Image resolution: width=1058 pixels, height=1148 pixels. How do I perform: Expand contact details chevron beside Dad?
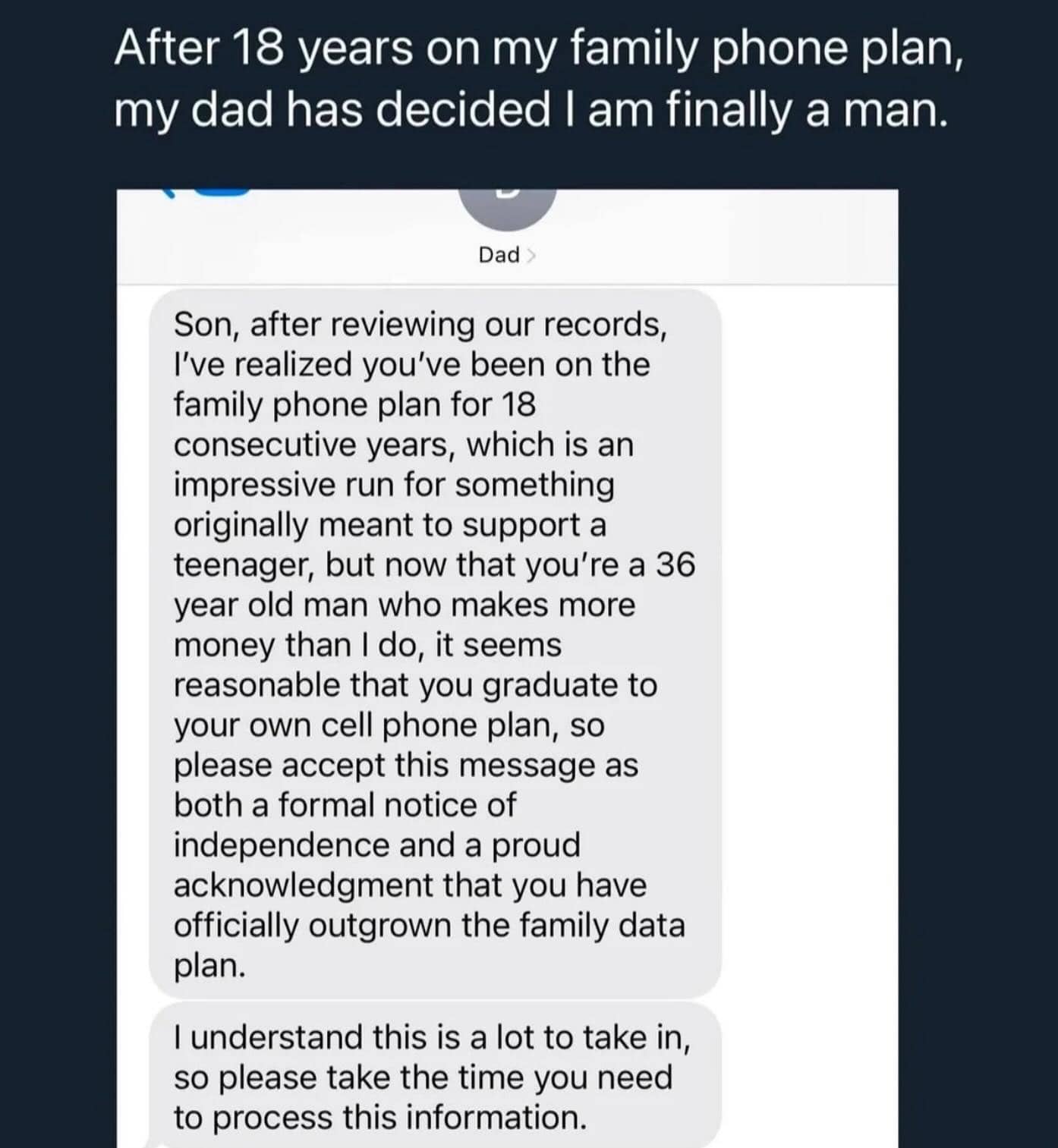coord(531,255)
